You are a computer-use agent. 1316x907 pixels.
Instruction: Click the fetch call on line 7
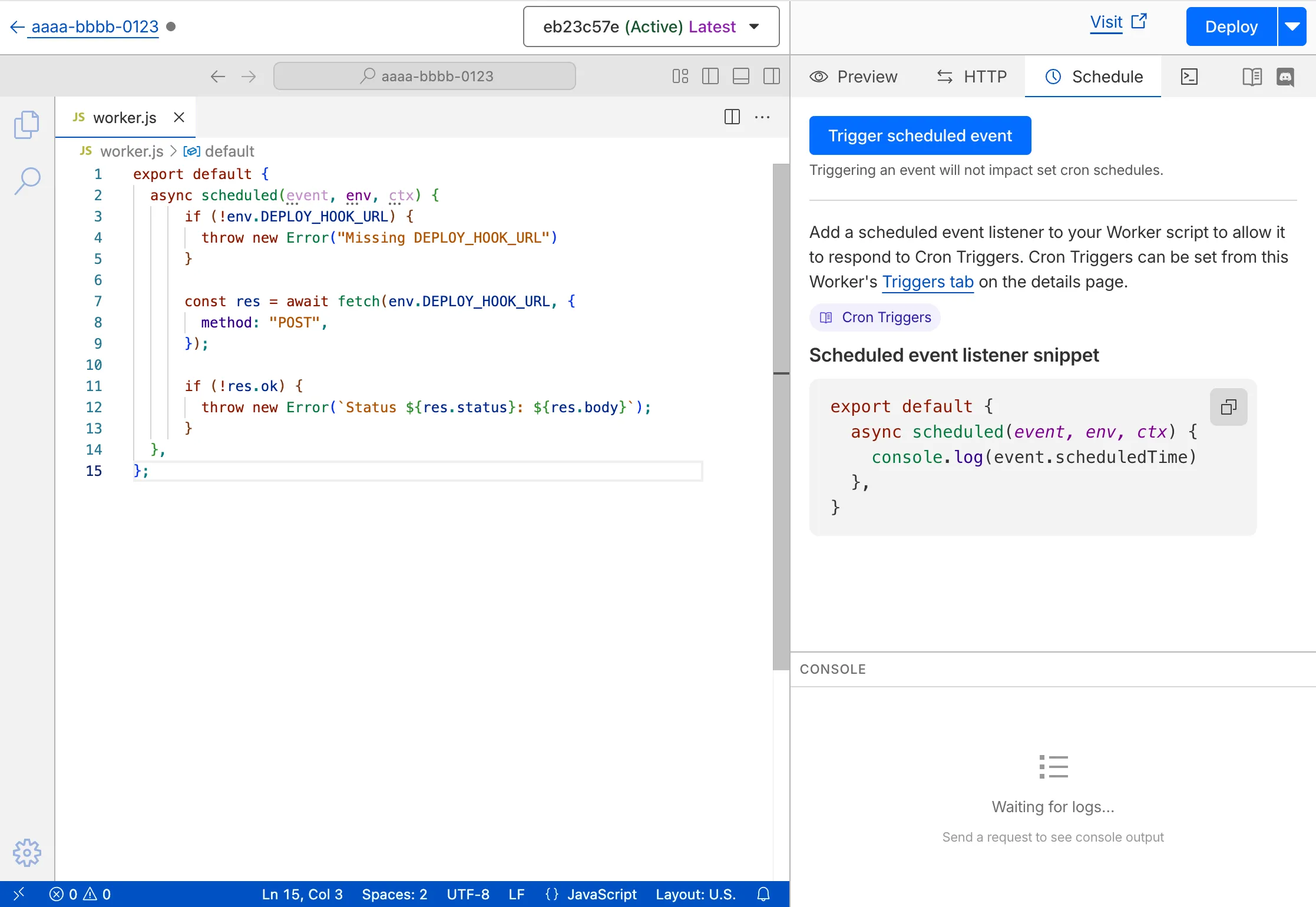point(358,301)
